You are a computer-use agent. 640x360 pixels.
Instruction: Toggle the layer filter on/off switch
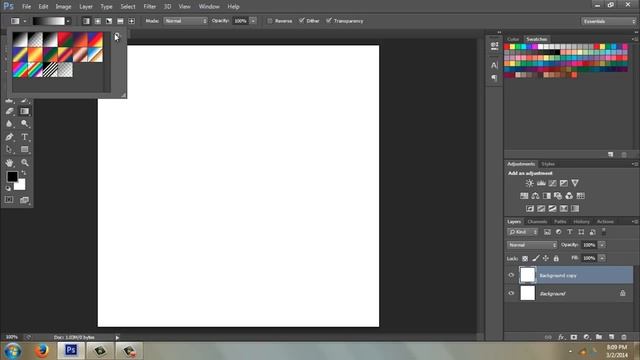[x=604, y=232]
